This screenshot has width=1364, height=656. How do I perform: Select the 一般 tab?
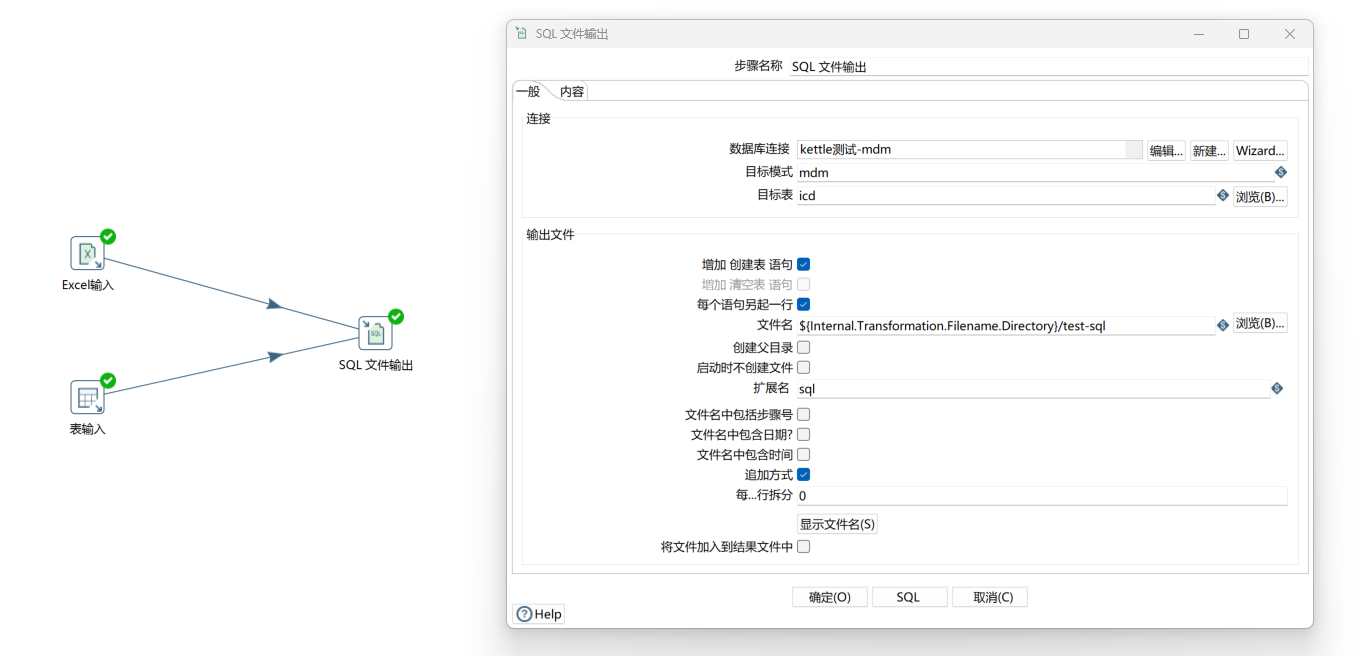click(529, 91)
